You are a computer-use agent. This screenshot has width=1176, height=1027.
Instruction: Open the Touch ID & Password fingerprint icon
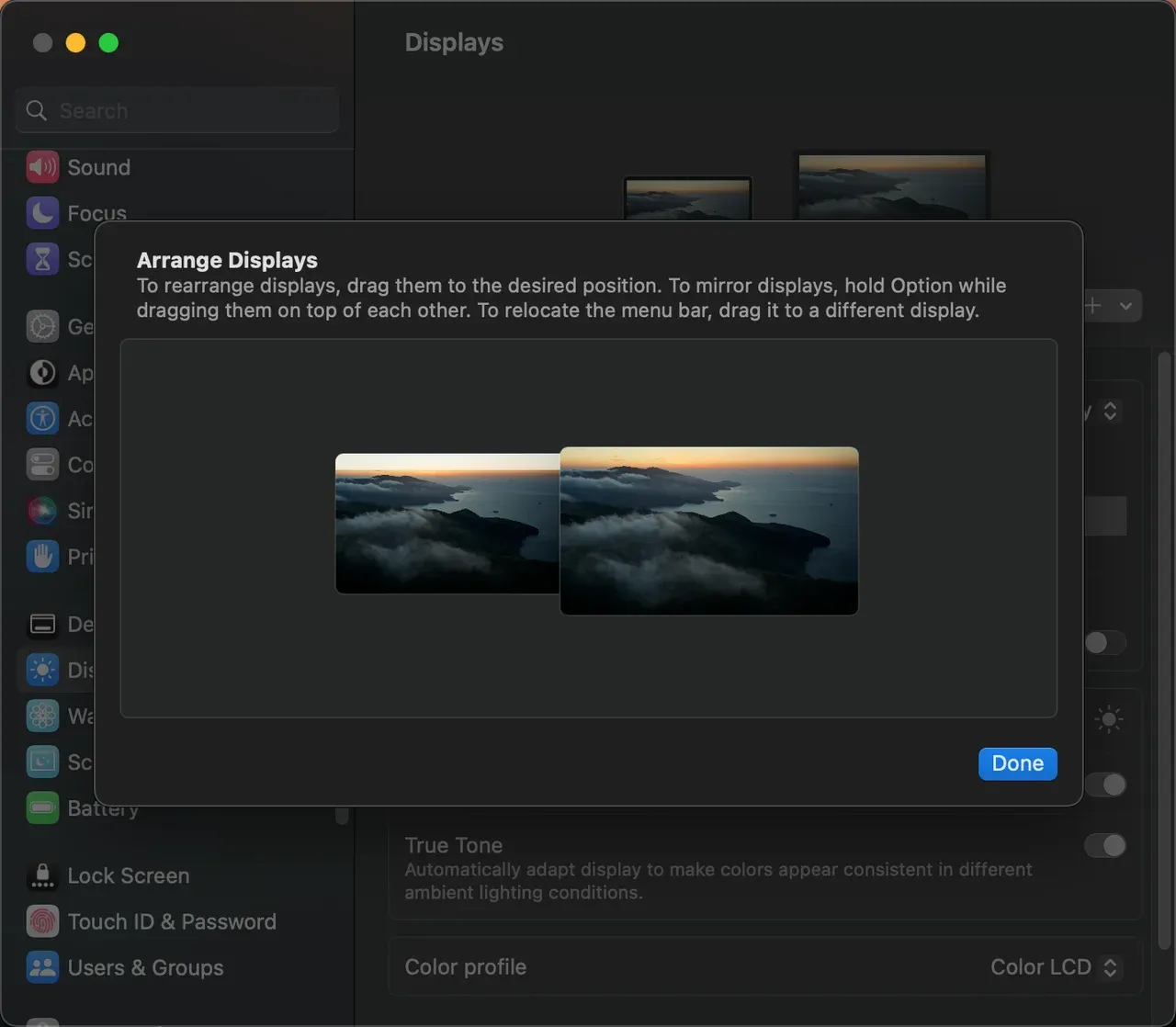tap(42, 921)
